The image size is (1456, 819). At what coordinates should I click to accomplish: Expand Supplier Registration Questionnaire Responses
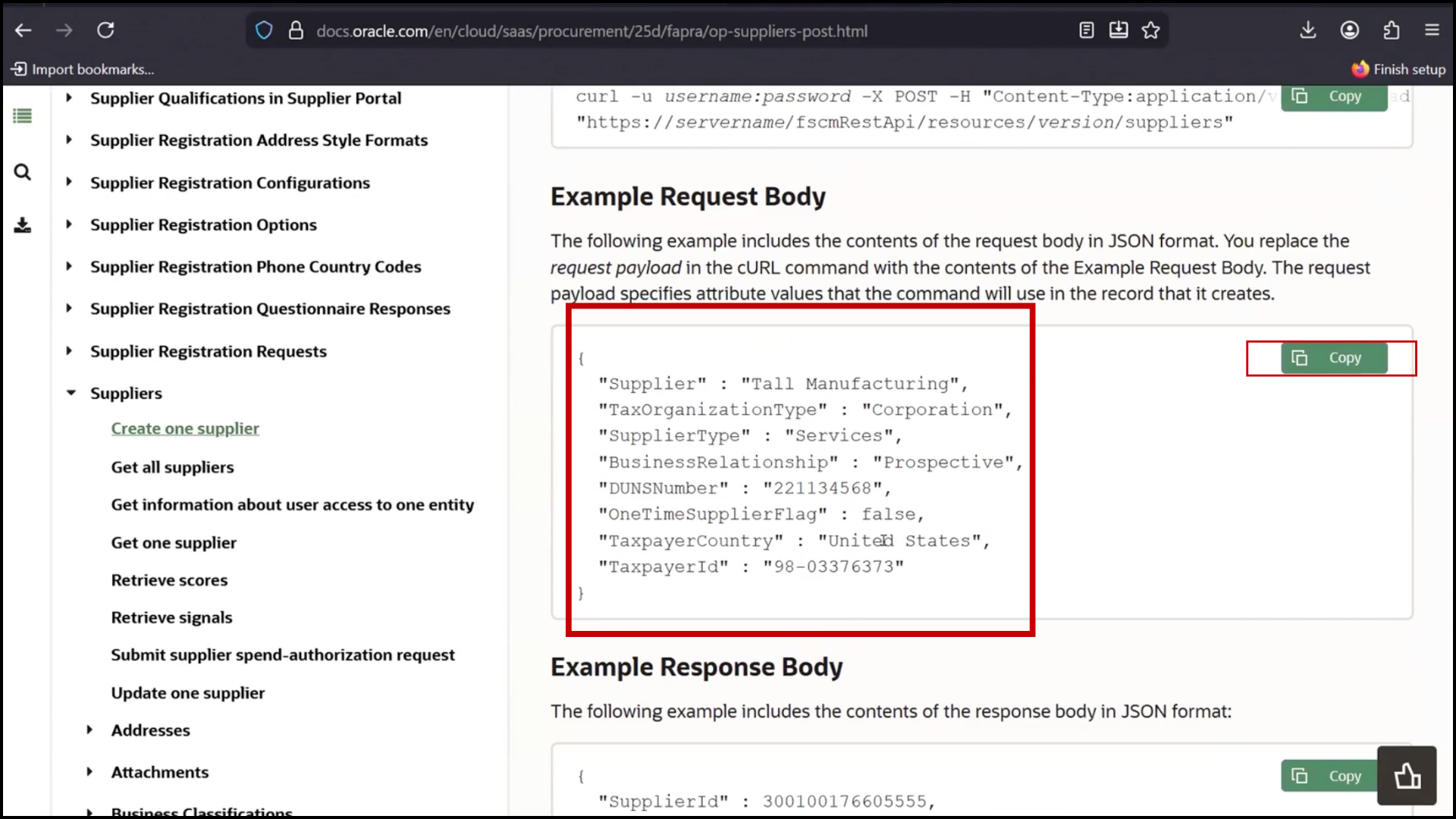tap(69, 309)
